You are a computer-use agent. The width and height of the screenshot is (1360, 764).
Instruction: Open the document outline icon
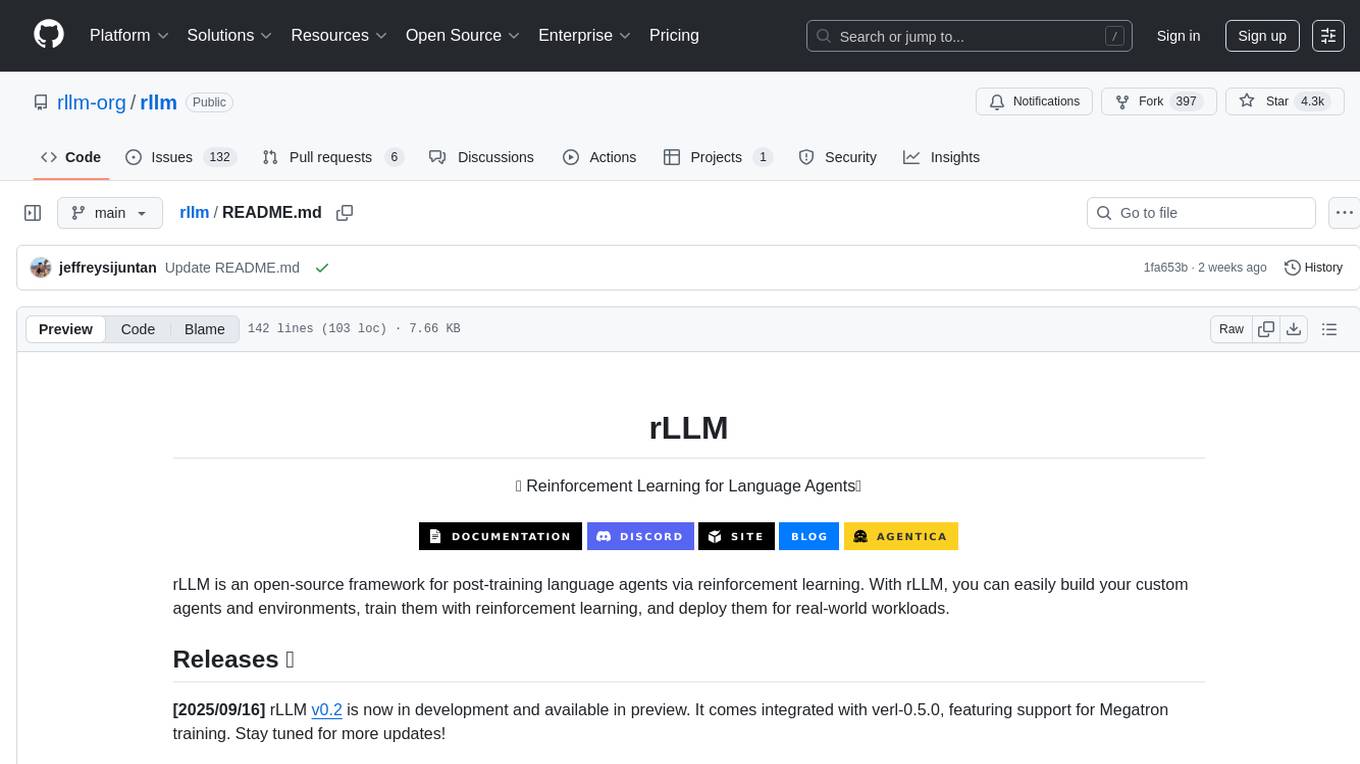(x=1329, y=329)
